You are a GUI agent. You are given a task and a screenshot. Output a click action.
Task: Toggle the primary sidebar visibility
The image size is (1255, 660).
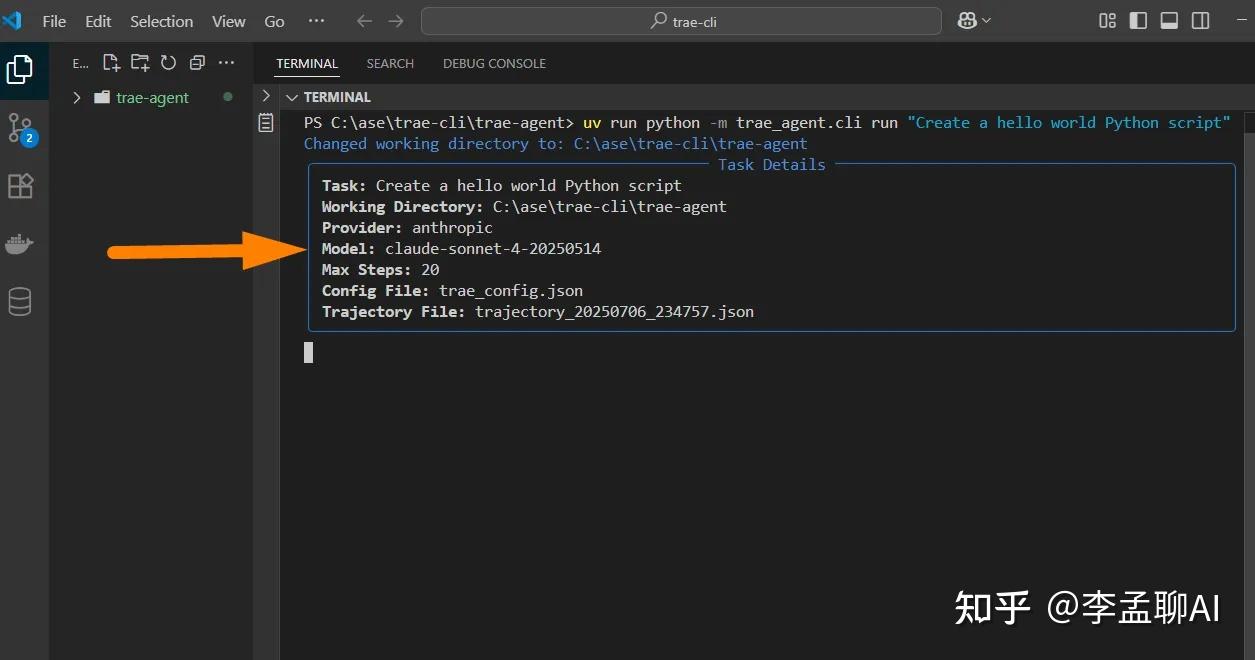point(1137,20)
